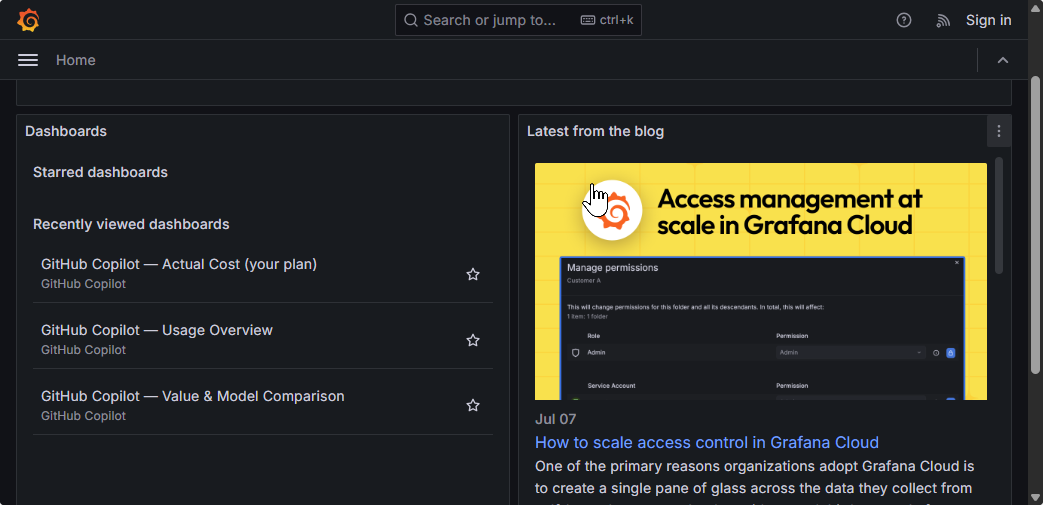Open How to scale access control article
Image resolution: width=1043 pixels, height=505 pixels.
click(x=707, y=442)
